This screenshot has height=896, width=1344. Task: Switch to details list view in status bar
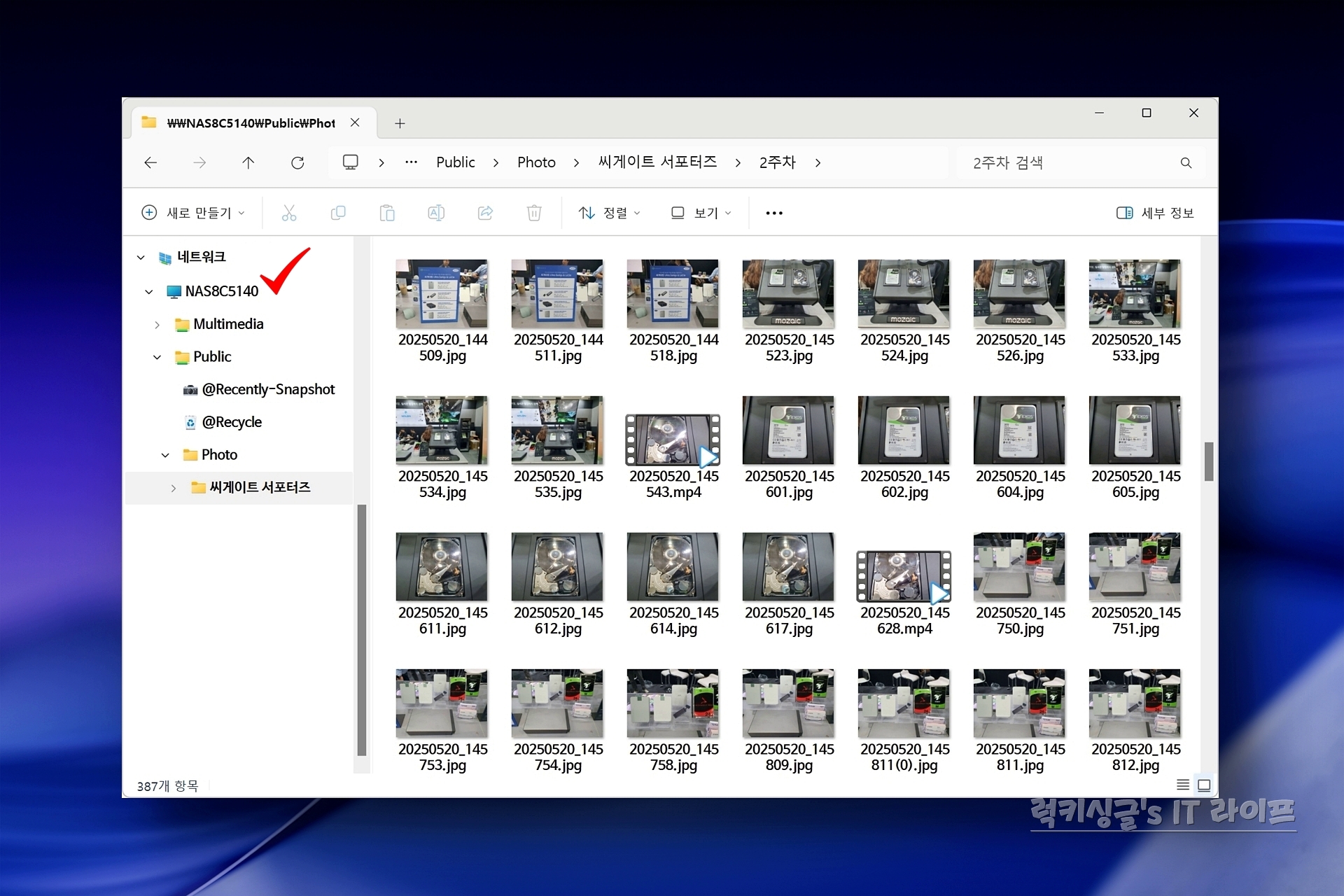(x=1183, y=785)
